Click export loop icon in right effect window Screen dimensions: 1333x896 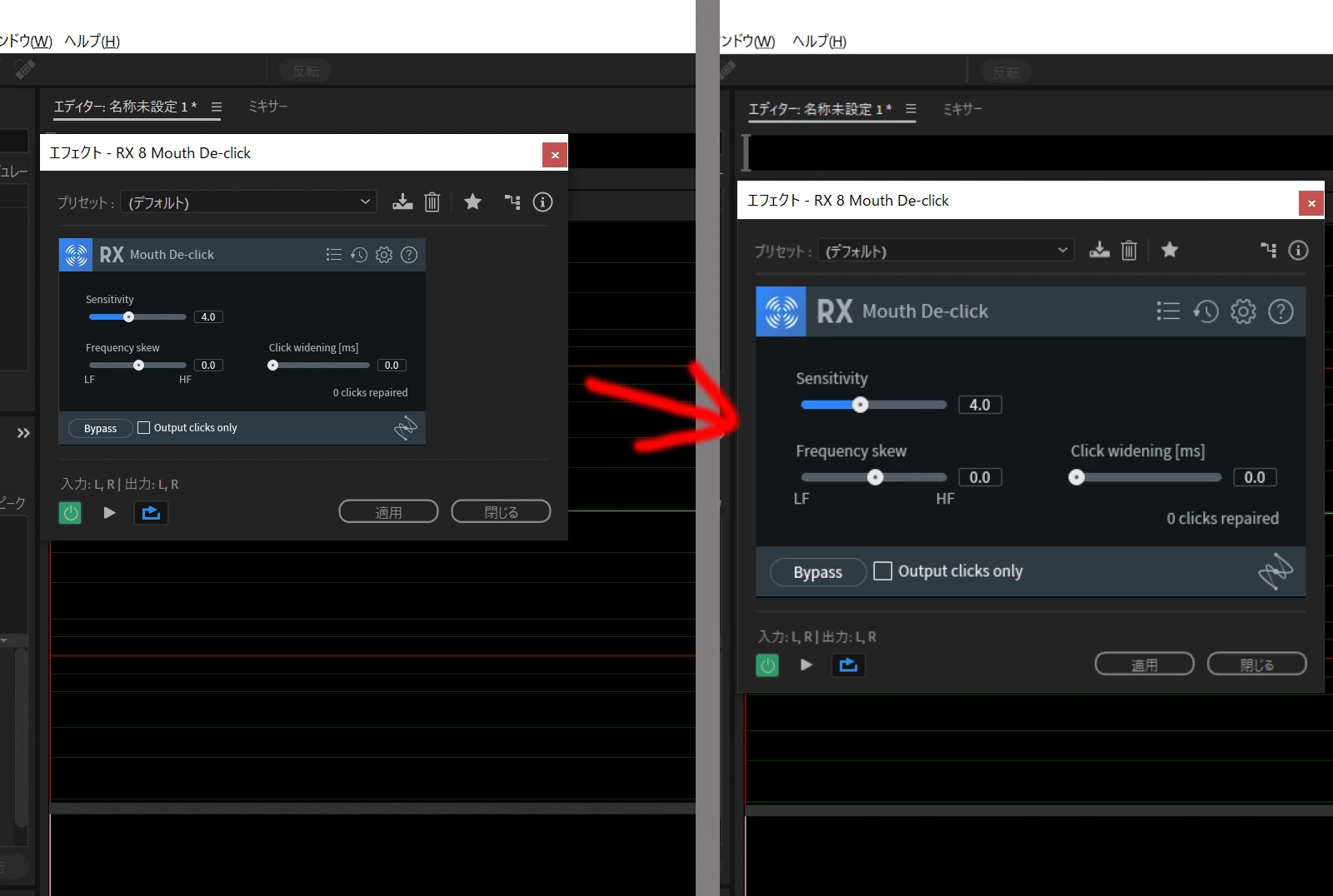tap(848, 665)
